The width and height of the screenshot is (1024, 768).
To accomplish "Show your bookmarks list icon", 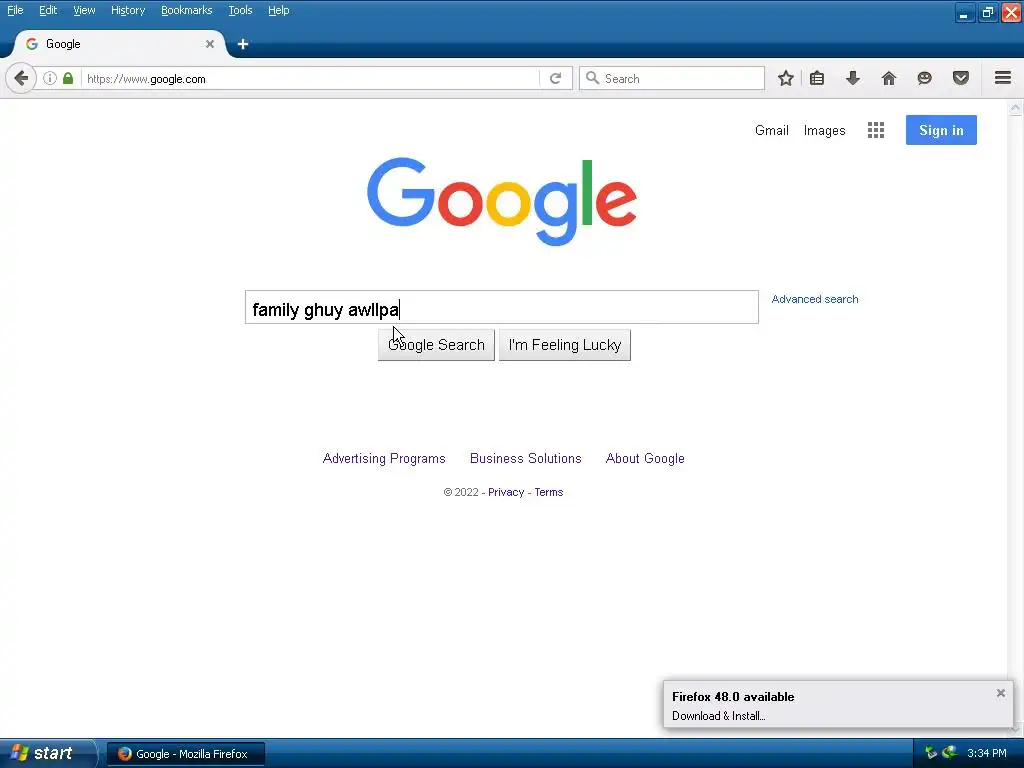I will pos(817,78).
